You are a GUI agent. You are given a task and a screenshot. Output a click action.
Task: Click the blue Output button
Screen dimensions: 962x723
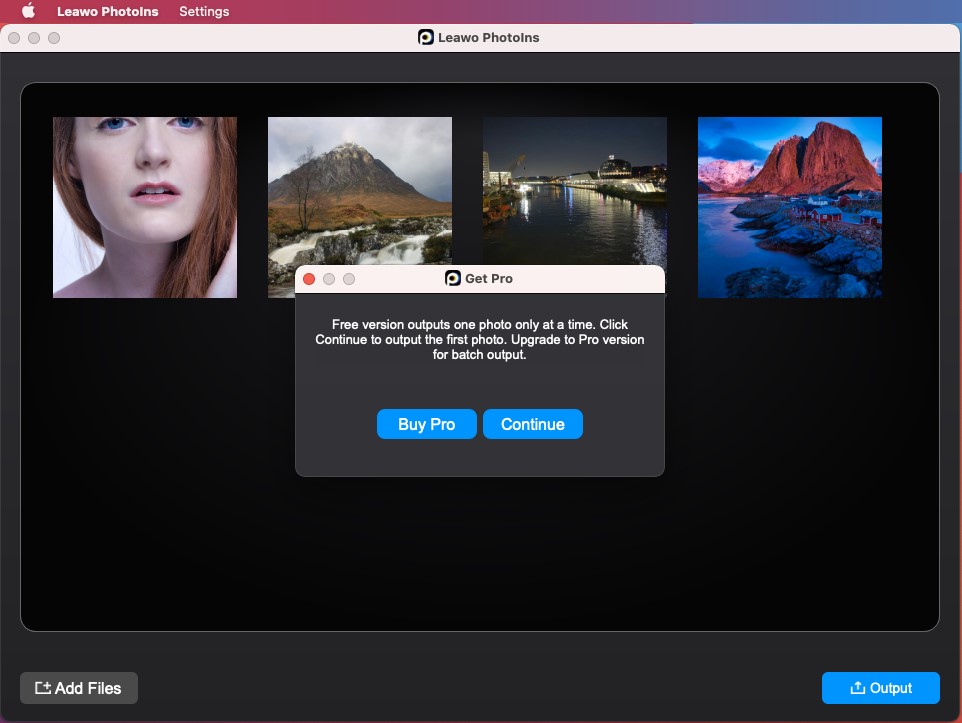(x=880, y=688)
